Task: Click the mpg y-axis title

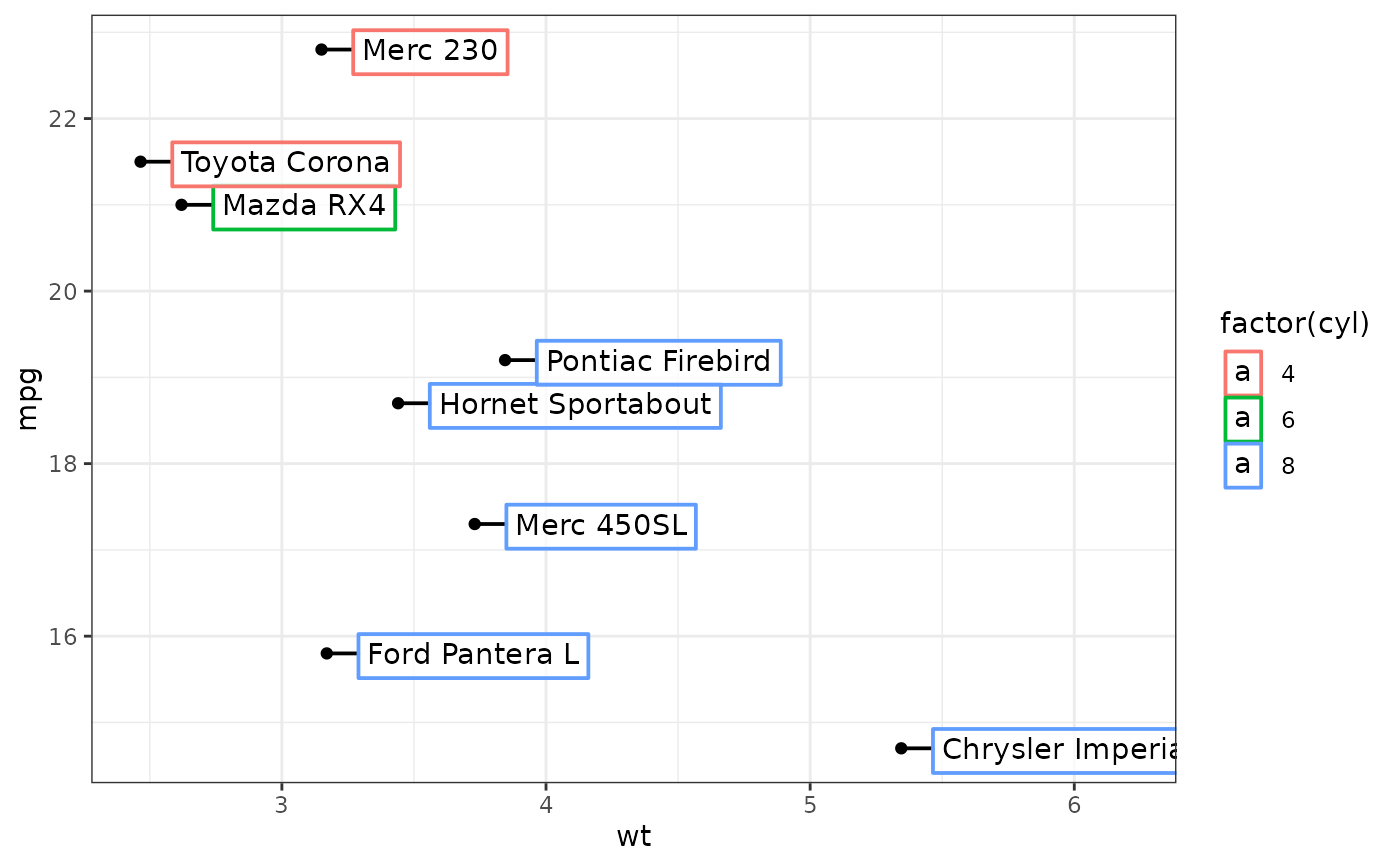Action: [x=28, y=399]
